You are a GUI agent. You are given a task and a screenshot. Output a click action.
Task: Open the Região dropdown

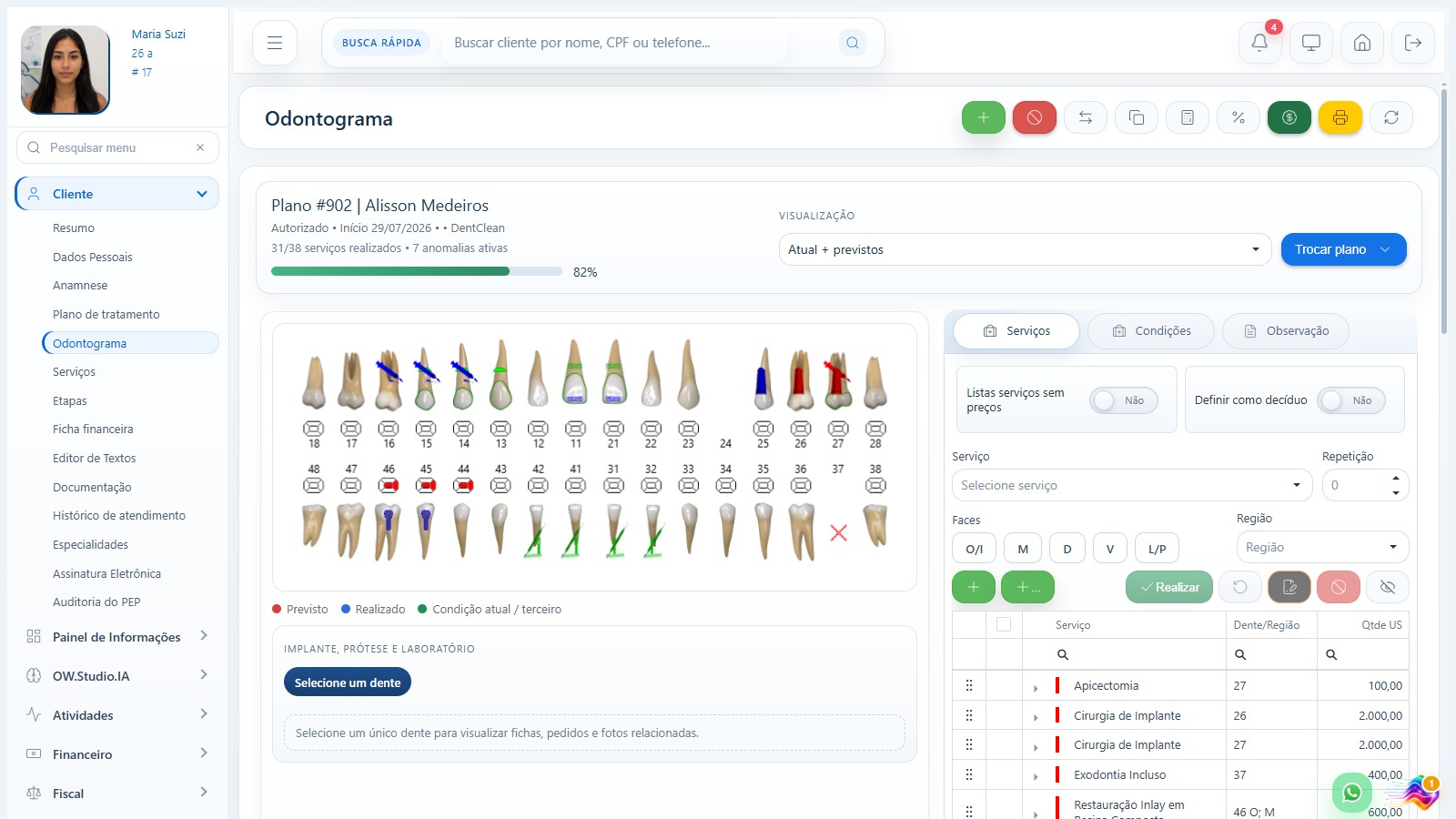tap(1322, 547)
